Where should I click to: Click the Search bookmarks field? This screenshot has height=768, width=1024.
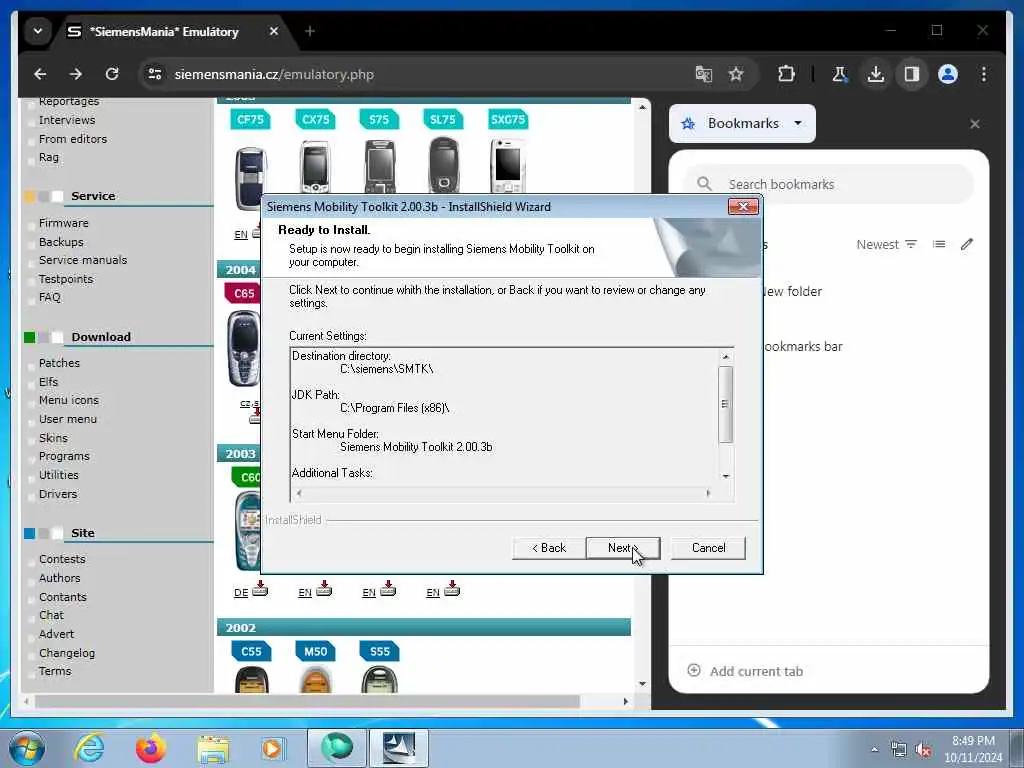tap(829, 184)
